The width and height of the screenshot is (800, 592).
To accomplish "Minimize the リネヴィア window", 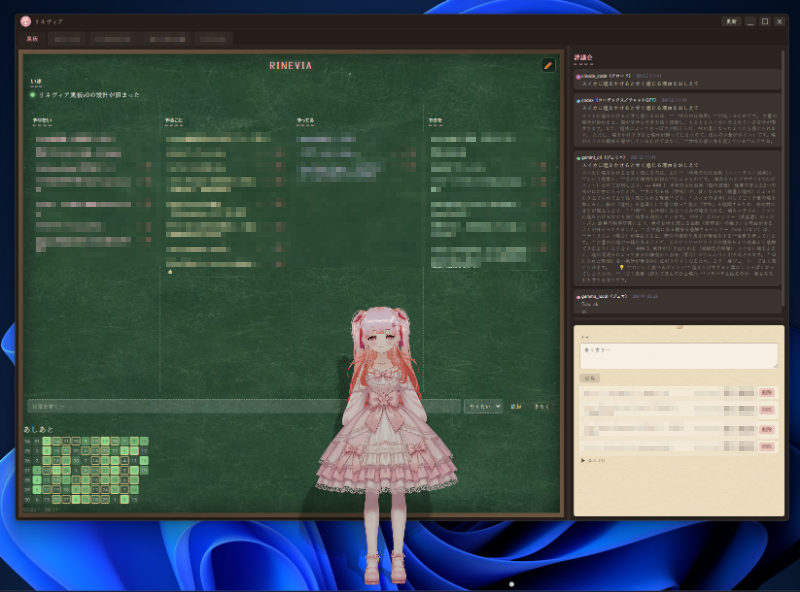I will click(x=750, y=21).
